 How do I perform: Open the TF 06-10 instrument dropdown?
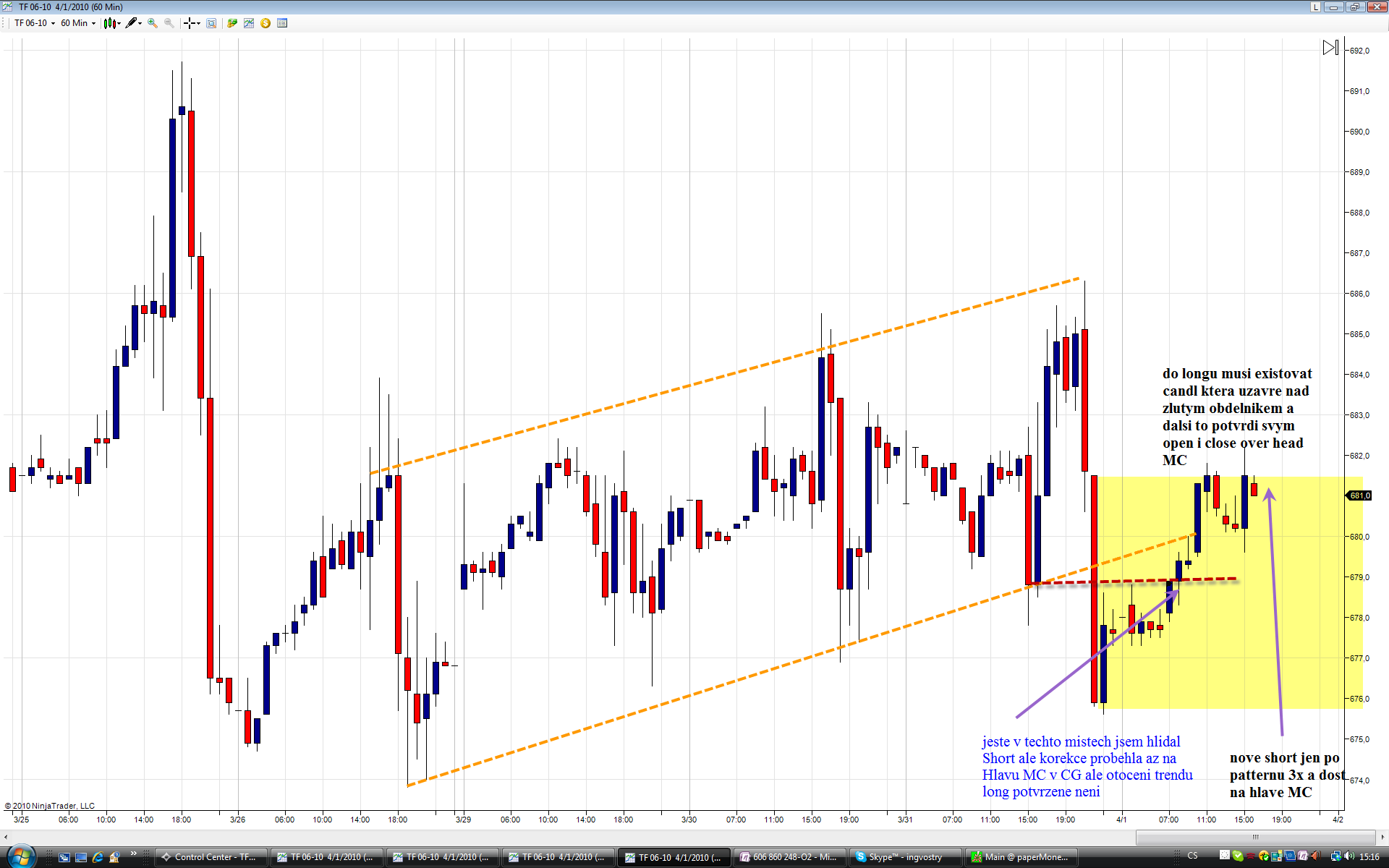coord(34,23)
